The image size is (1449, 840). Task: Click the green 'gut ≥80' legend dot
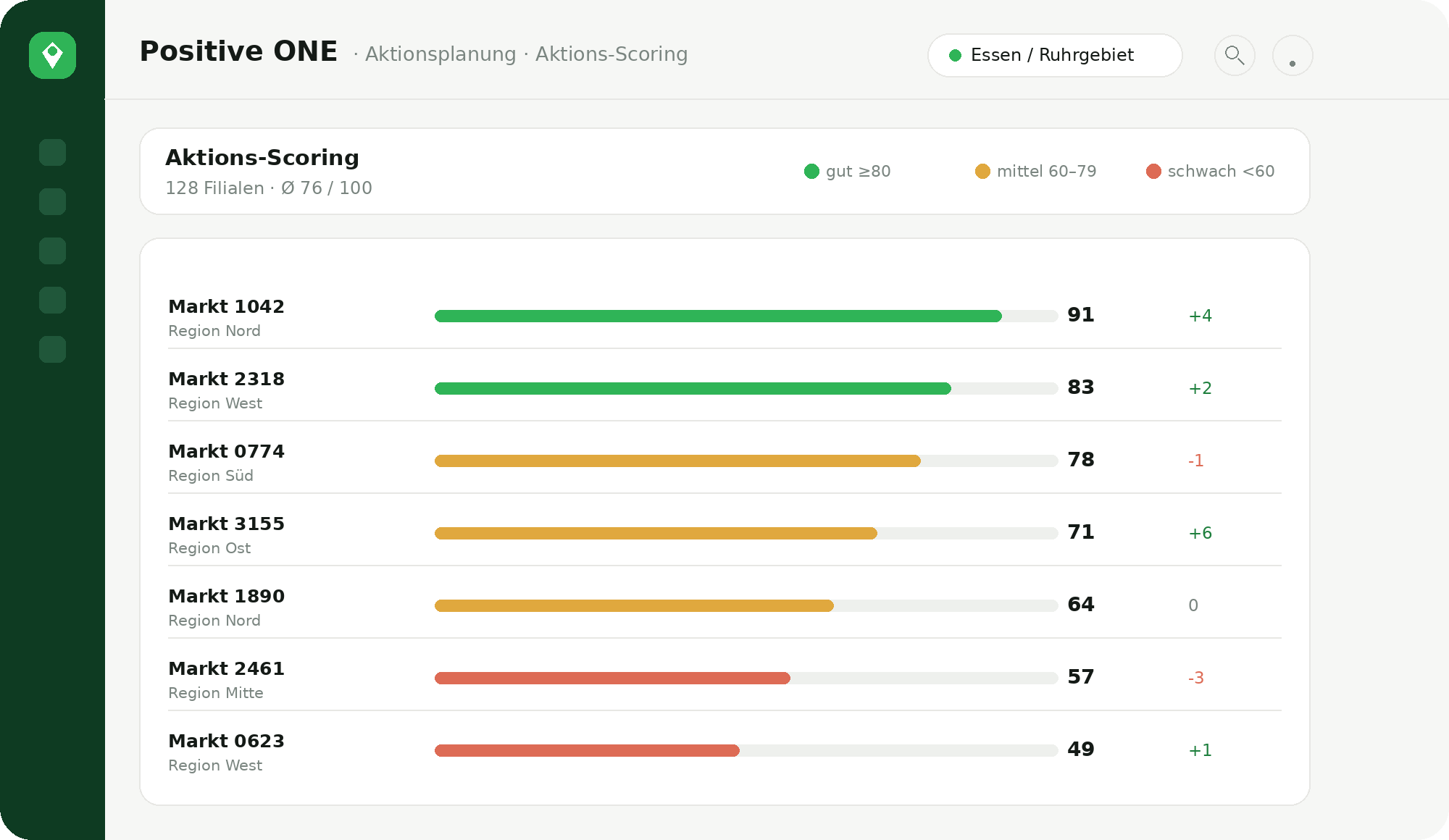coord(811,171)
